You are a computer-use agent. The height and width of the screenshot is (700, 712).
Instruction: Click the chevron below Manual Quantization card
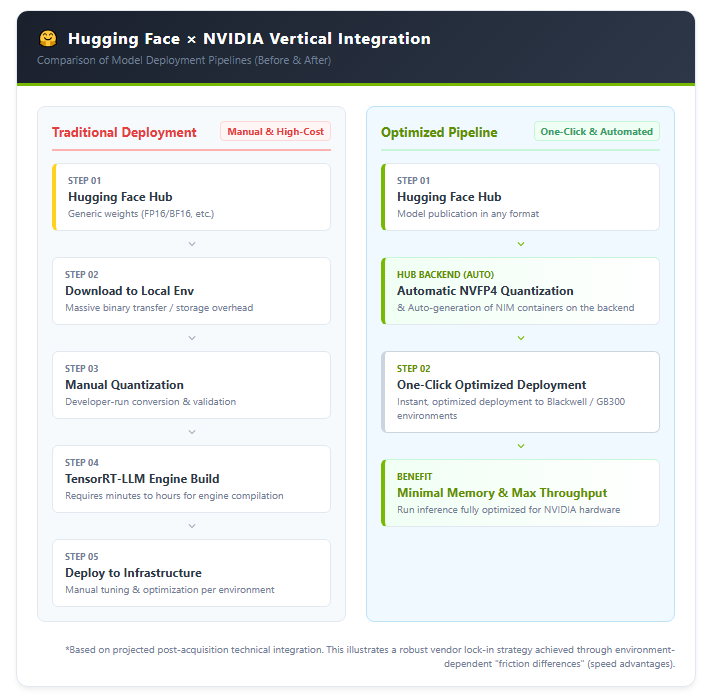(192, 432)
